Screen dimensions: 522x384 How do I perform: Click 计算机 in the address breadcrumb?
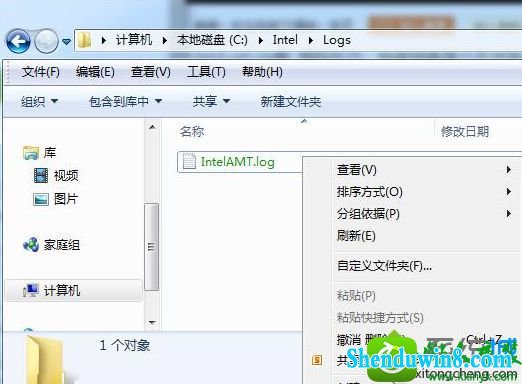134,40
